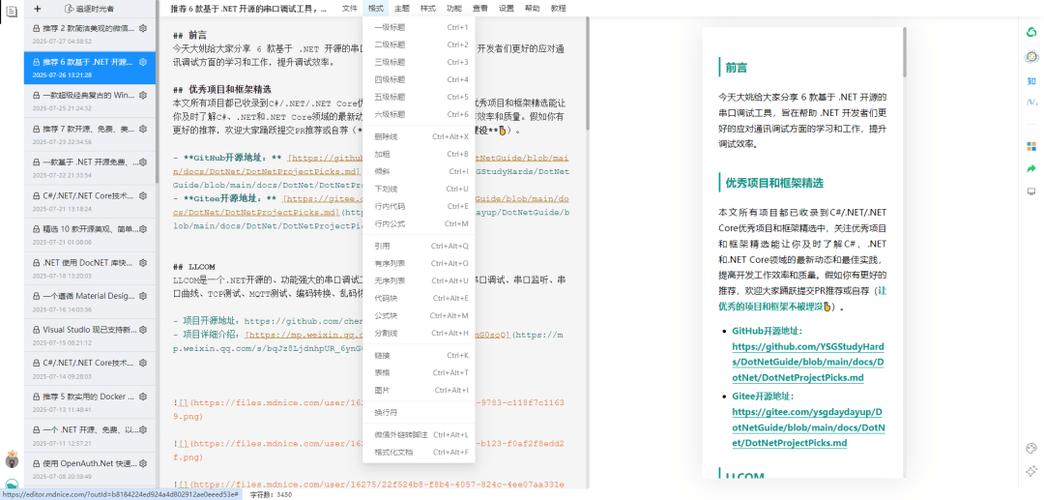The width and height of the screenshot is (1044, 500).
Task: Open settings gear for .NET 使用 DocNET article
Action: coord(142,262)
